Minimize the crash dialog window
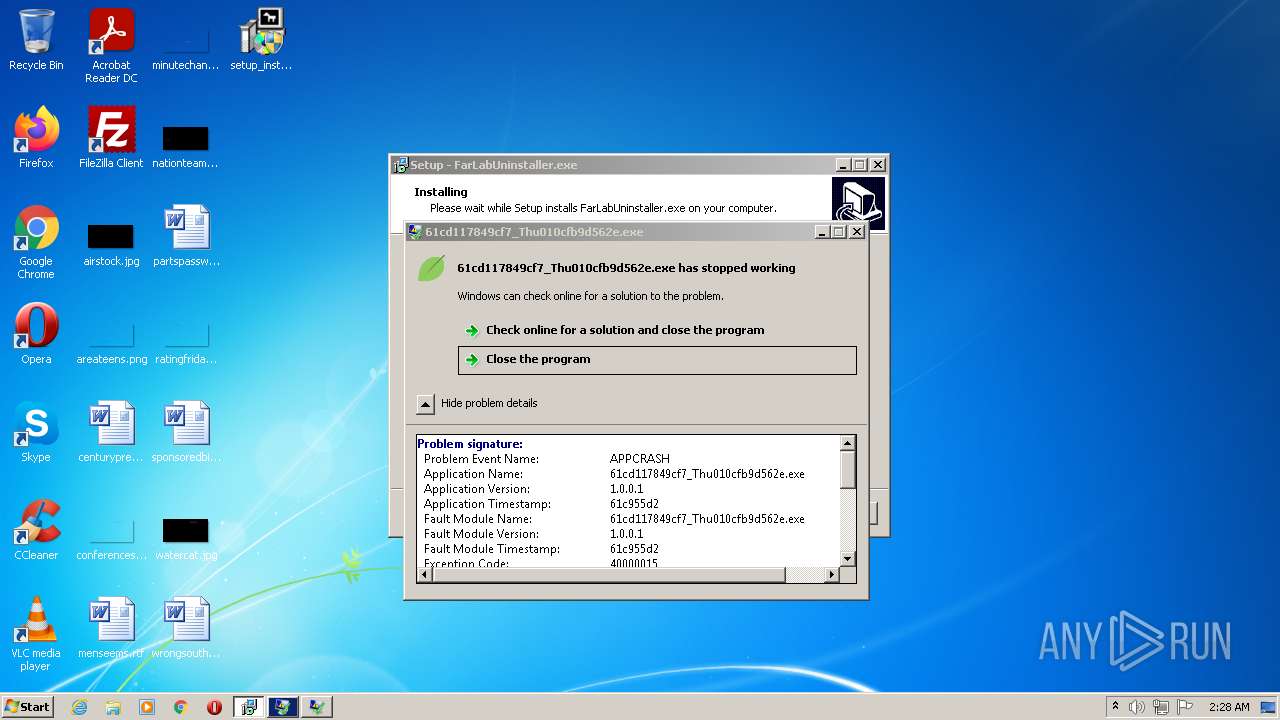This screenshot has width=1280, height=720. 822,232
